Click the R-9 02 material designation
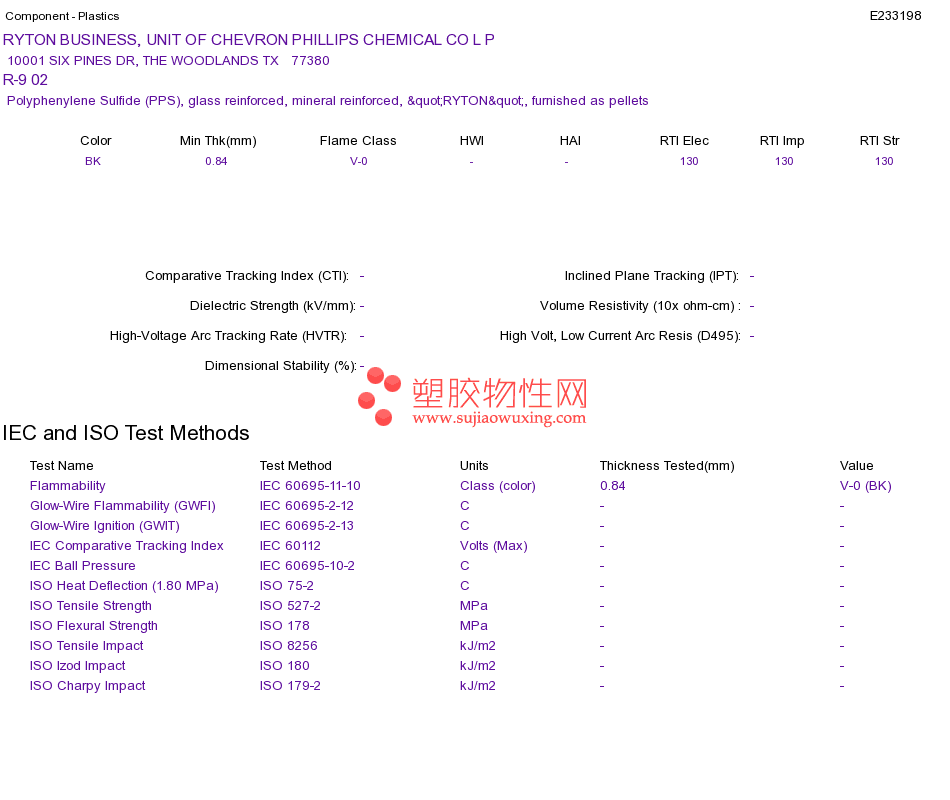The height and width of the screenshot is (800, 950). [x=25, y=80]
